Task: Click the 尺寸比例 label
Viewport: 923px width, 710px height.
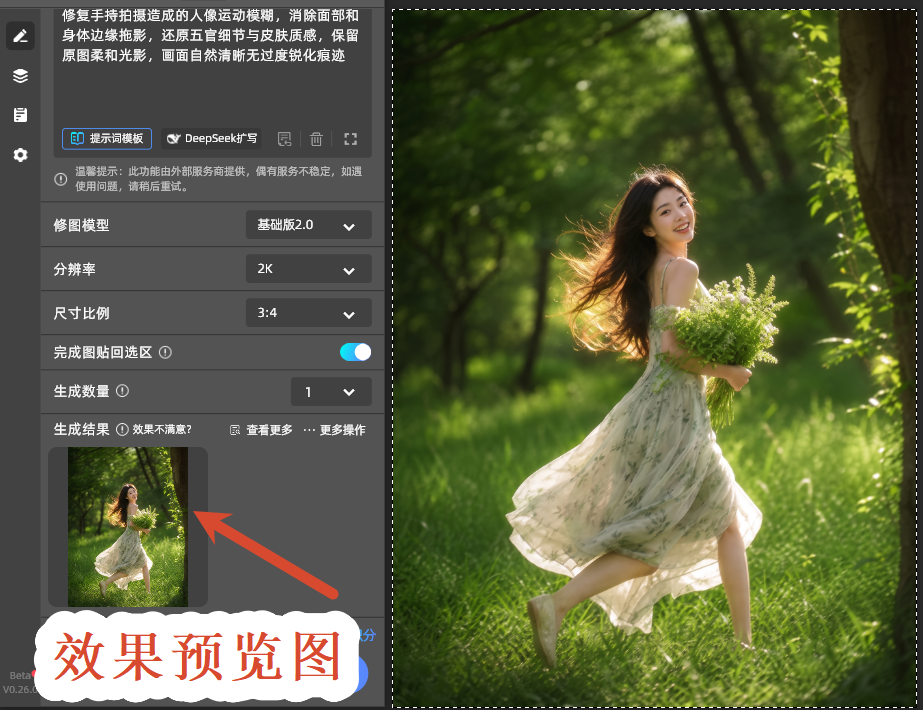Action: 81,313
